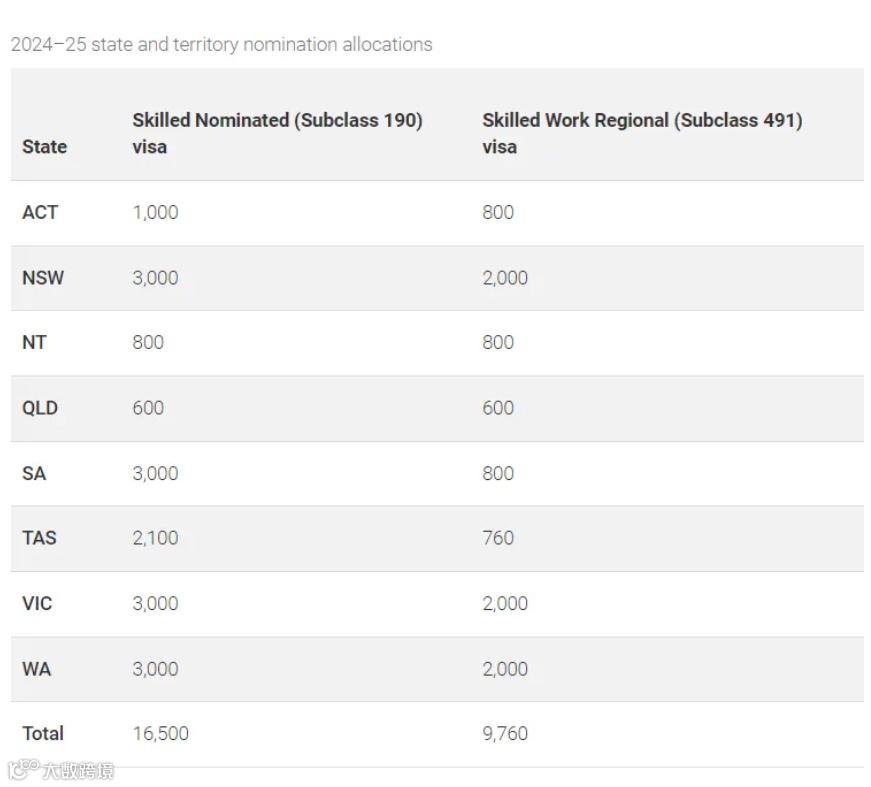Click the table caption about 2024–25 nomination allocations
The width and height of the screenshot is (871, 787).
pos(221,44)
